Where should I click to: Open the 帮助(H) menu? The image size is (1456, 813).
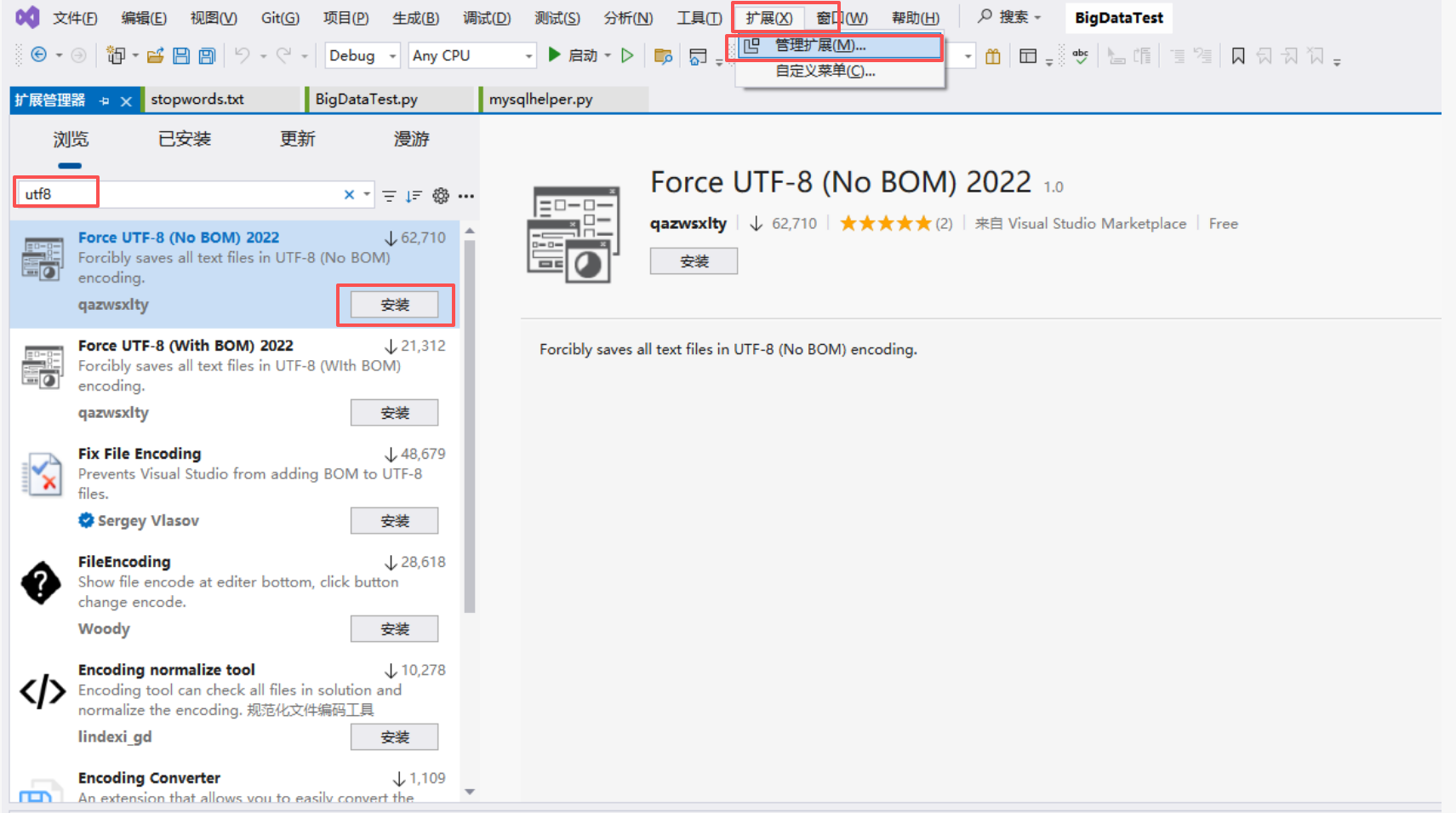pos(916,18)
